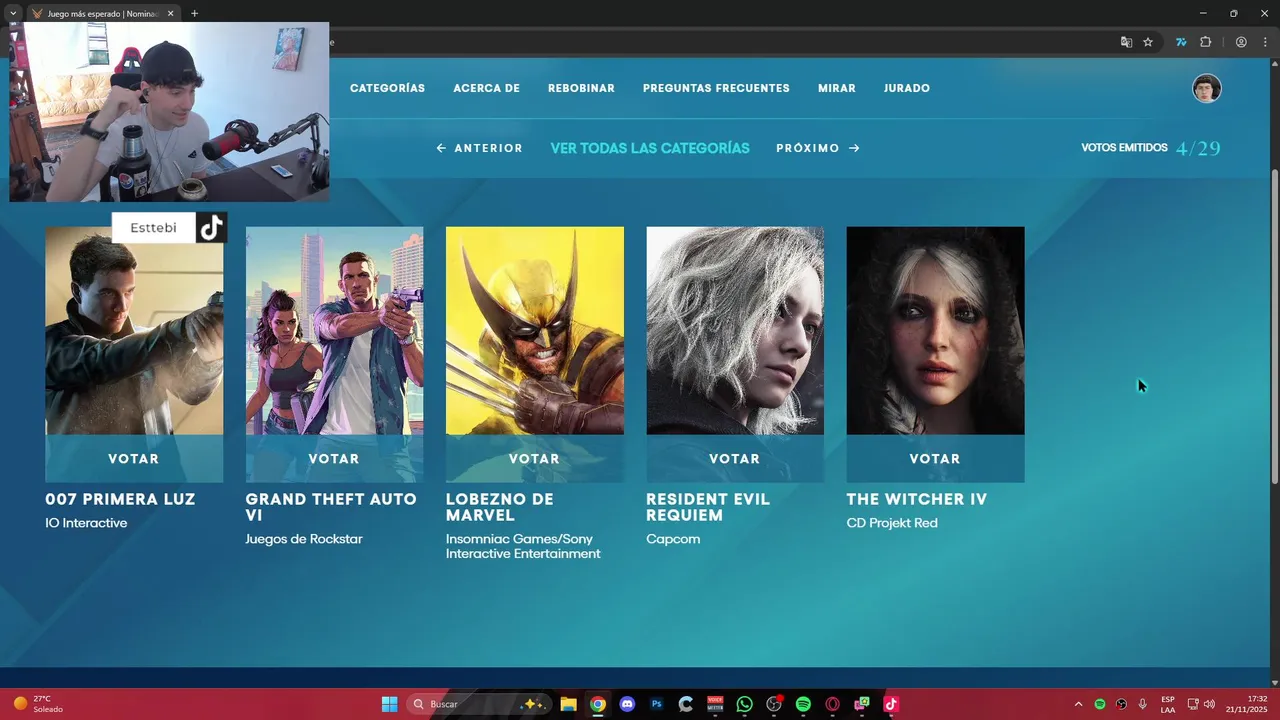Open Opera browser from the taskbar
Screen dimensions: 1280x720
(832, 704)
